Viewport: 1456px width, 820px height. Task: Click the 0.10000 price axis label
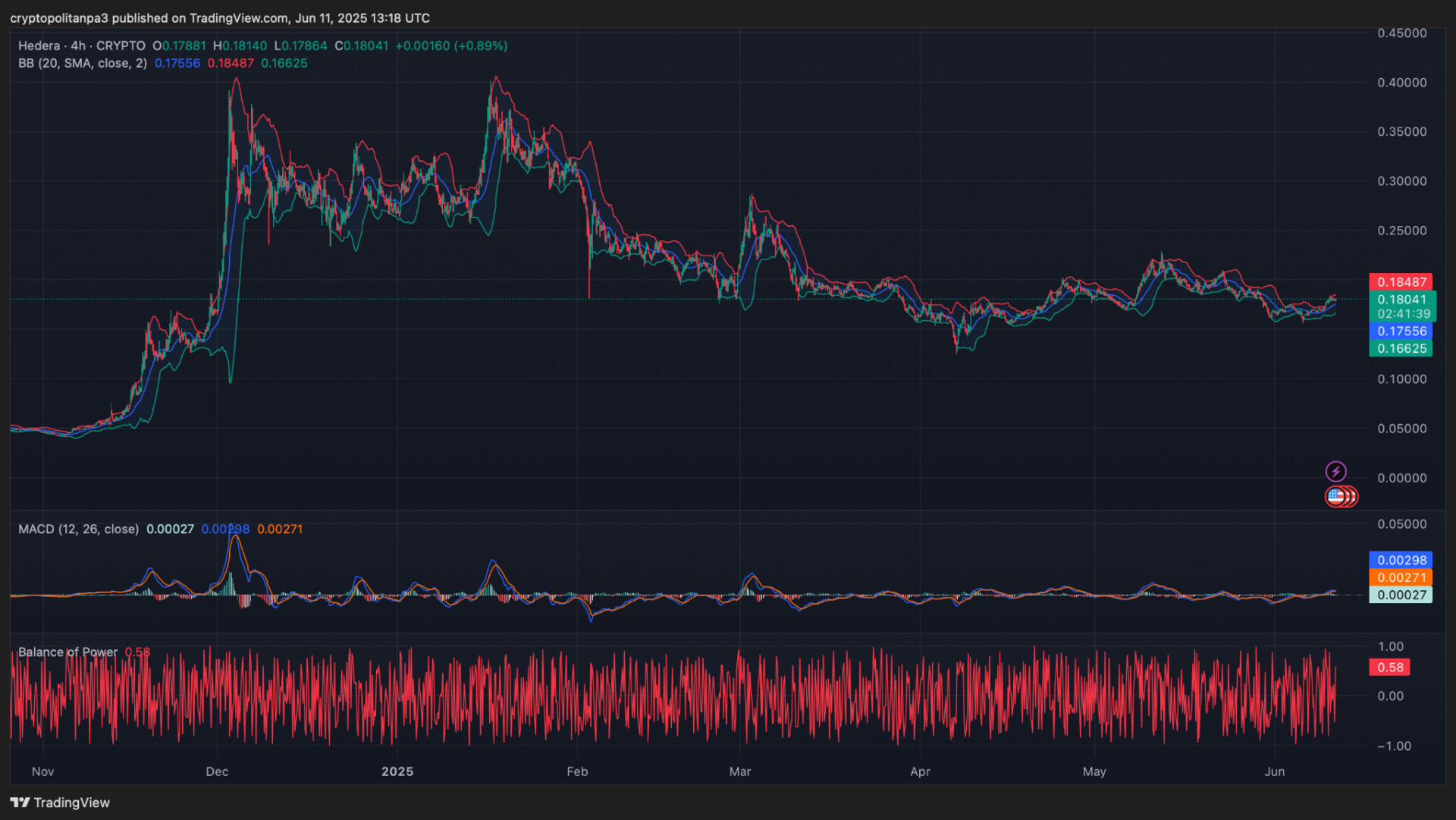tap(1402, 379)
